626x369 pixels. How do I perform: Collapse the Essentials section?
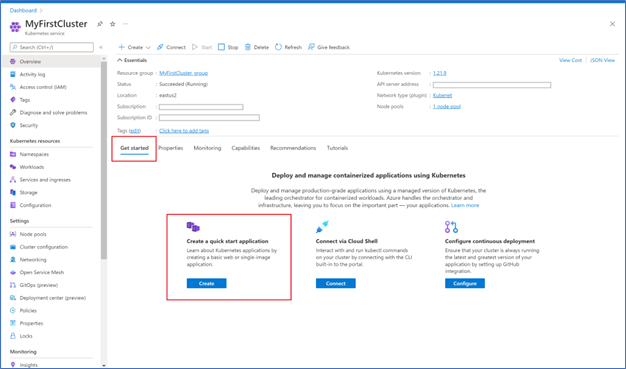[x=132, y=60]
